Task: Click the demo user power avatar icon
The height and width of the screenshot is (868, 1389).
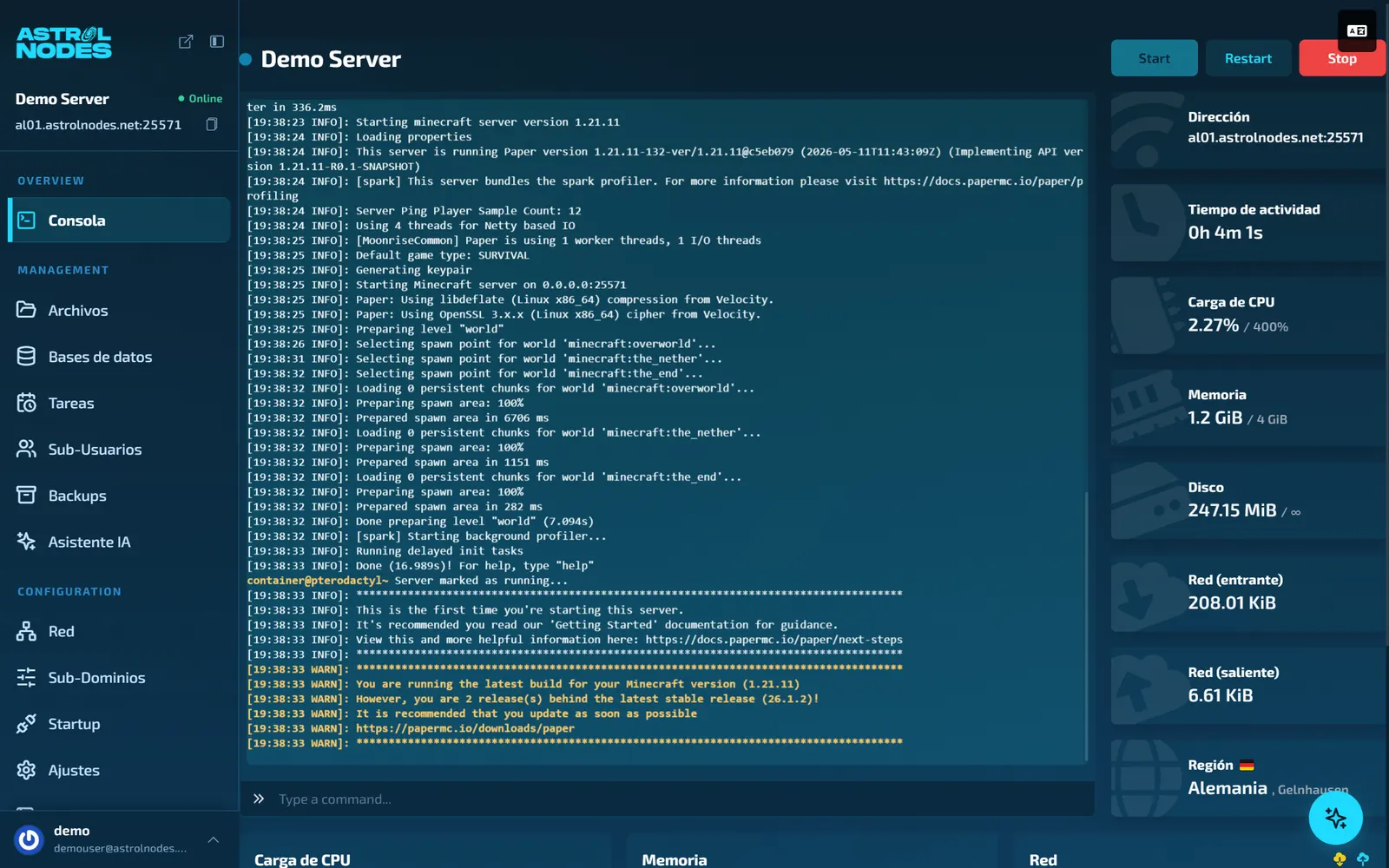Action: point(29,839)
